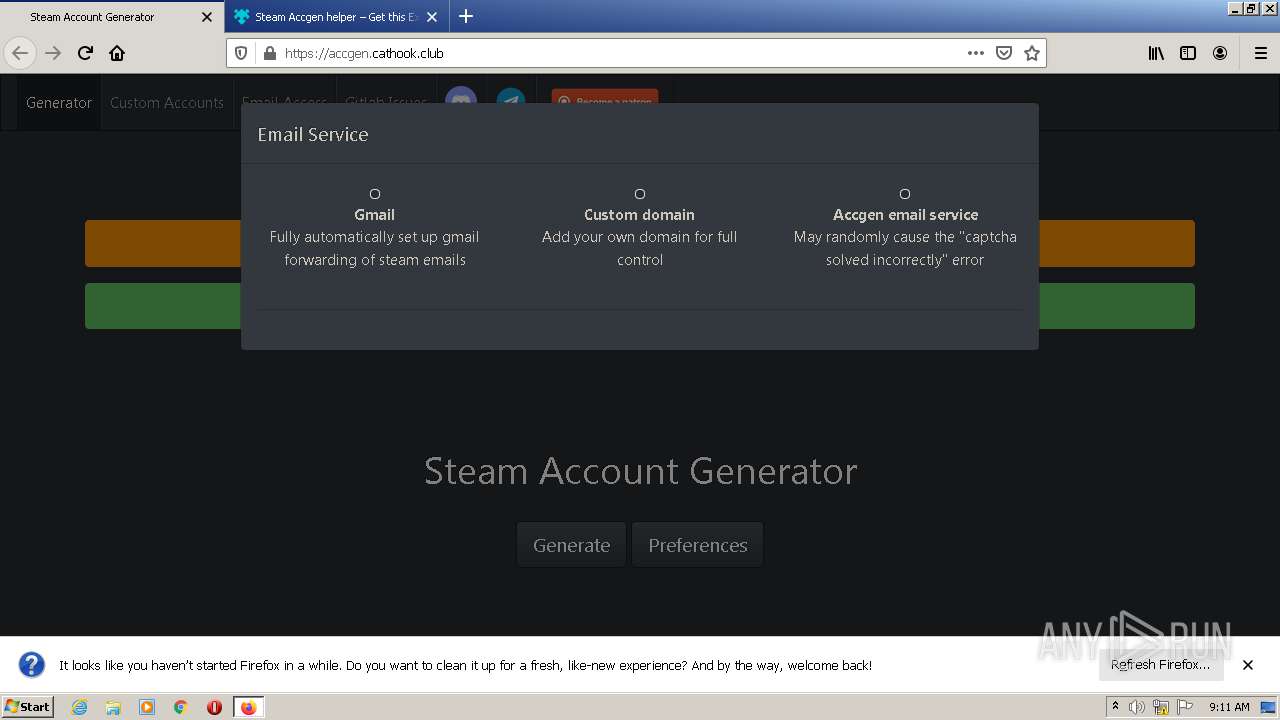View site security padlock information
This screenshot has height=720, width=1280.
269,53
